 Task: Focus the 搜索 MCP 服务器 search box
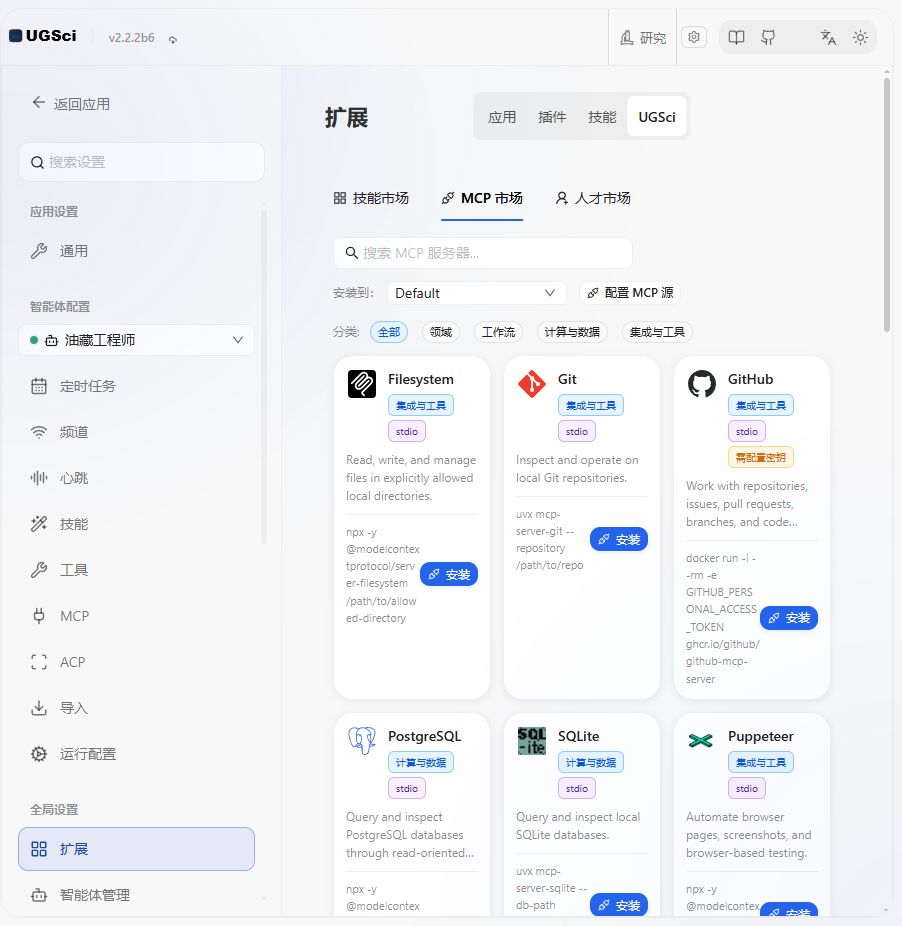pyautogui.click(x=483, y=253)
